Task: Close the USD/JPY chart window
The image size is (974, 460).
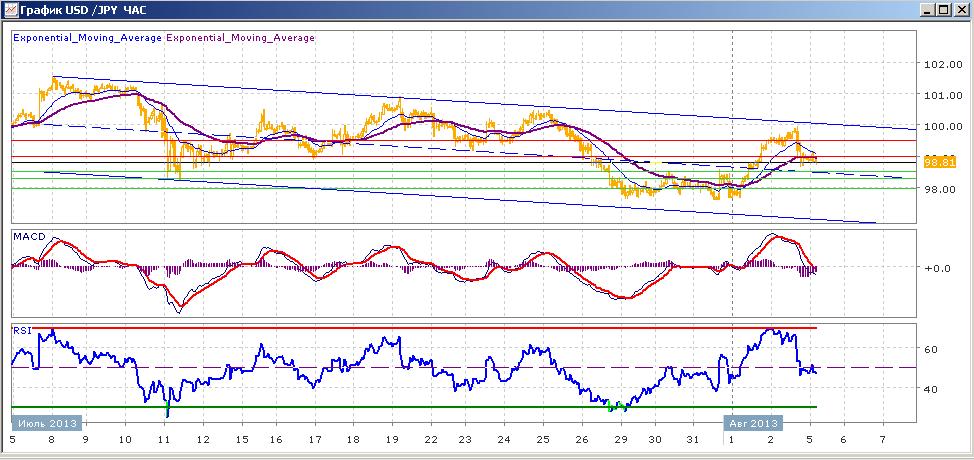Action: point(960,10)
